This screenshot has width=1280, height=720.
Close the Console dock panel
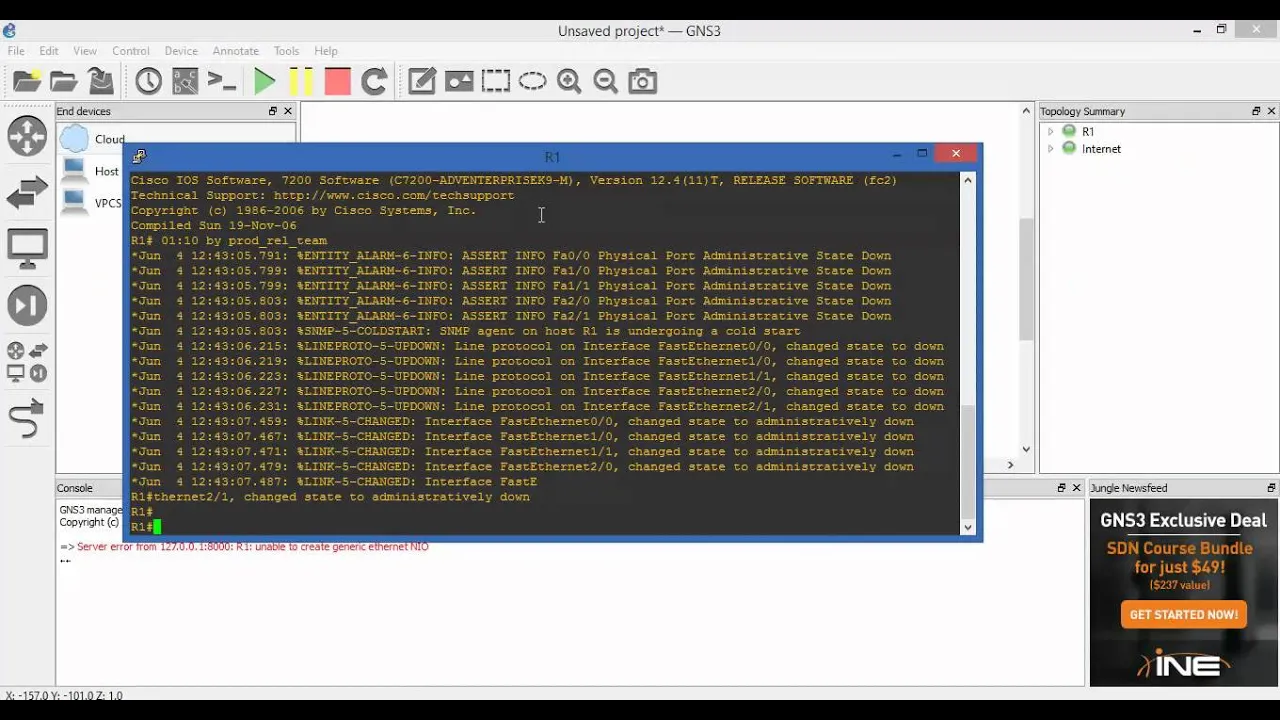point(1077,488)
